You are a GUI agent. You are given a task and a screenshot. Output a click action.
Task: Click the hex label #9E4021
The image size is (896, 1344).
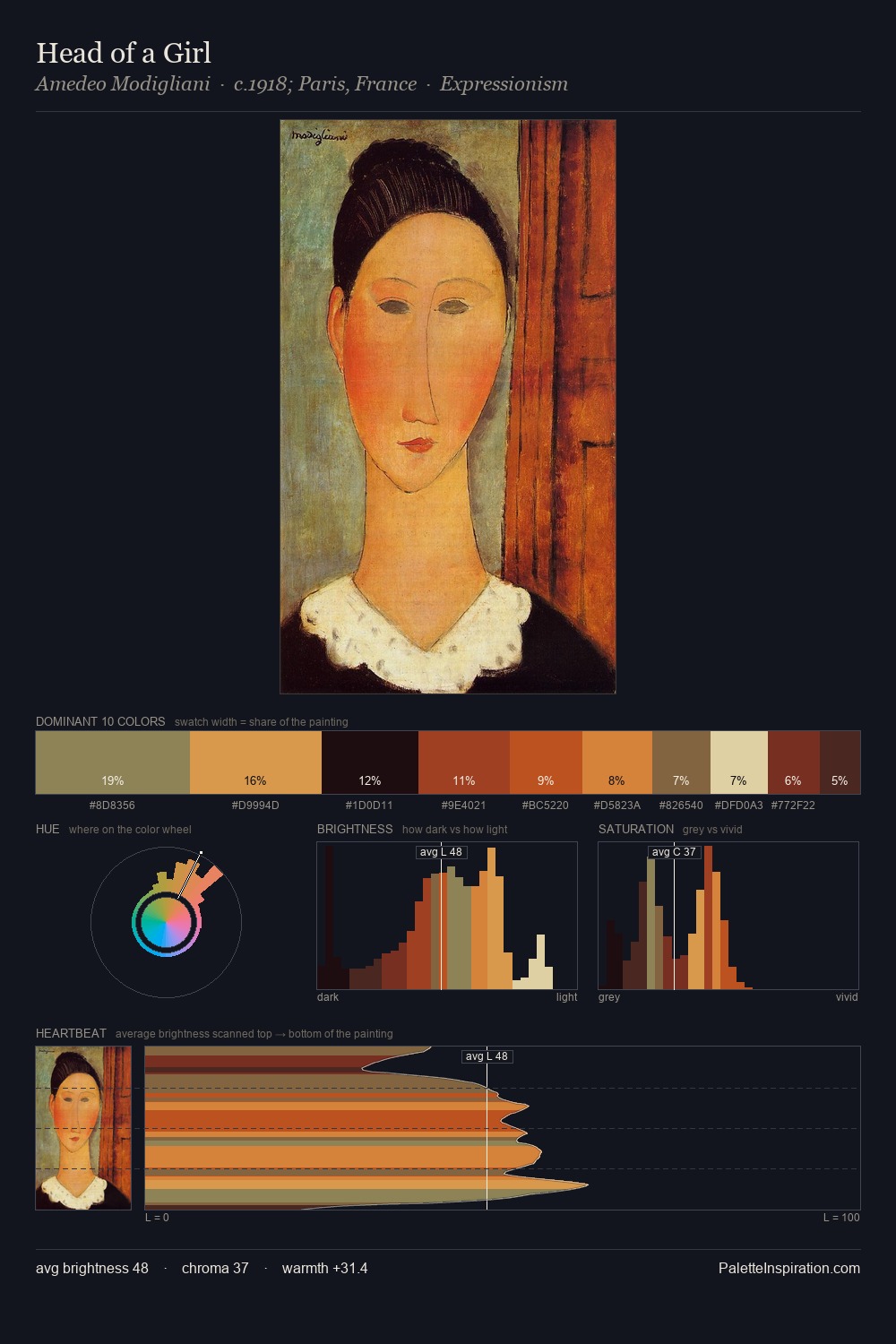tap(463, 806)
